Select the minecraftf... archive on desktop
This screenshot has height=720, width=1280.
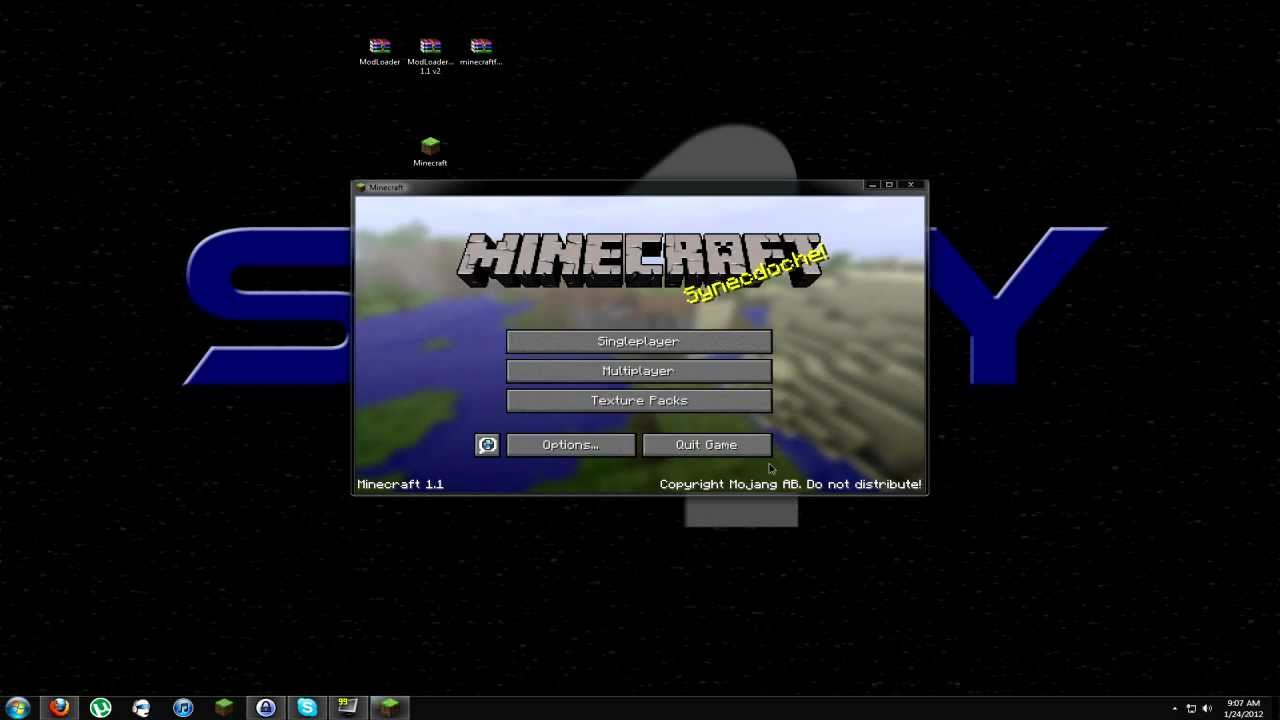point(481,52)
